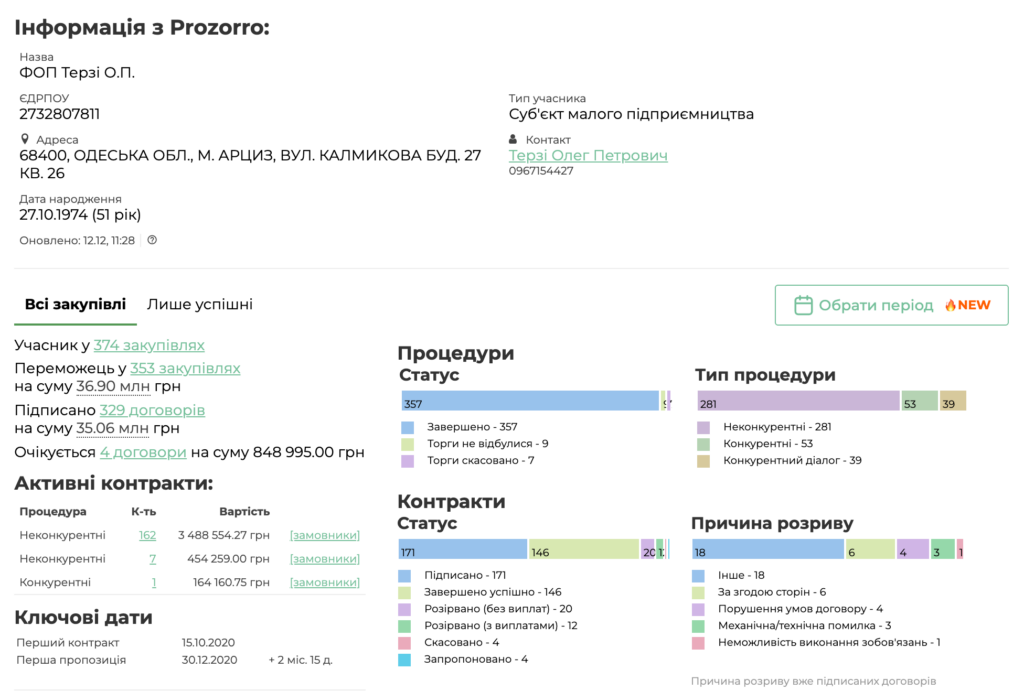
Task: Open the 353 закупівлях winner link
Action: (x=185, y=368)
